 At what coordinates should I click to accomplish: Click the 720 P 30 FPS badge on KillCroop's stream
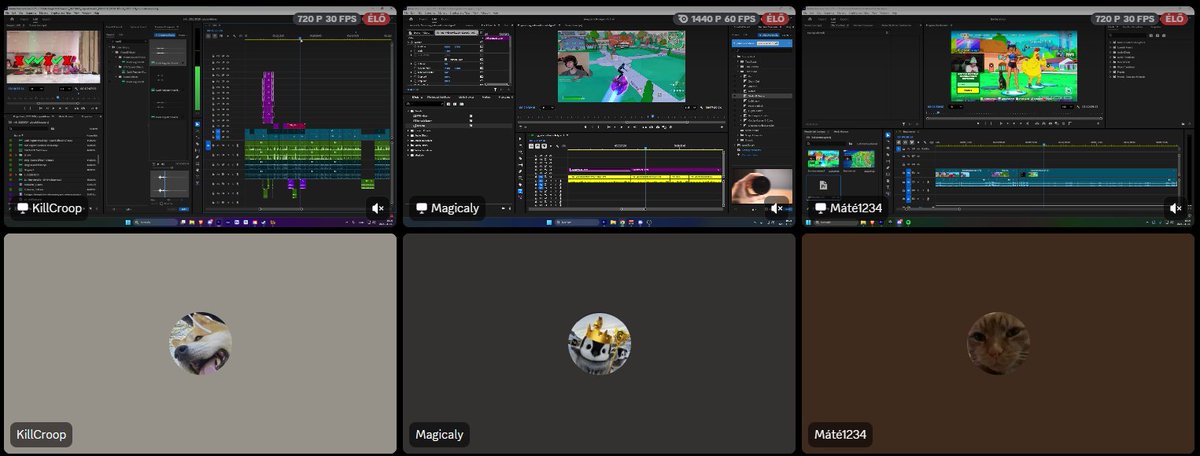click(326, 18)
